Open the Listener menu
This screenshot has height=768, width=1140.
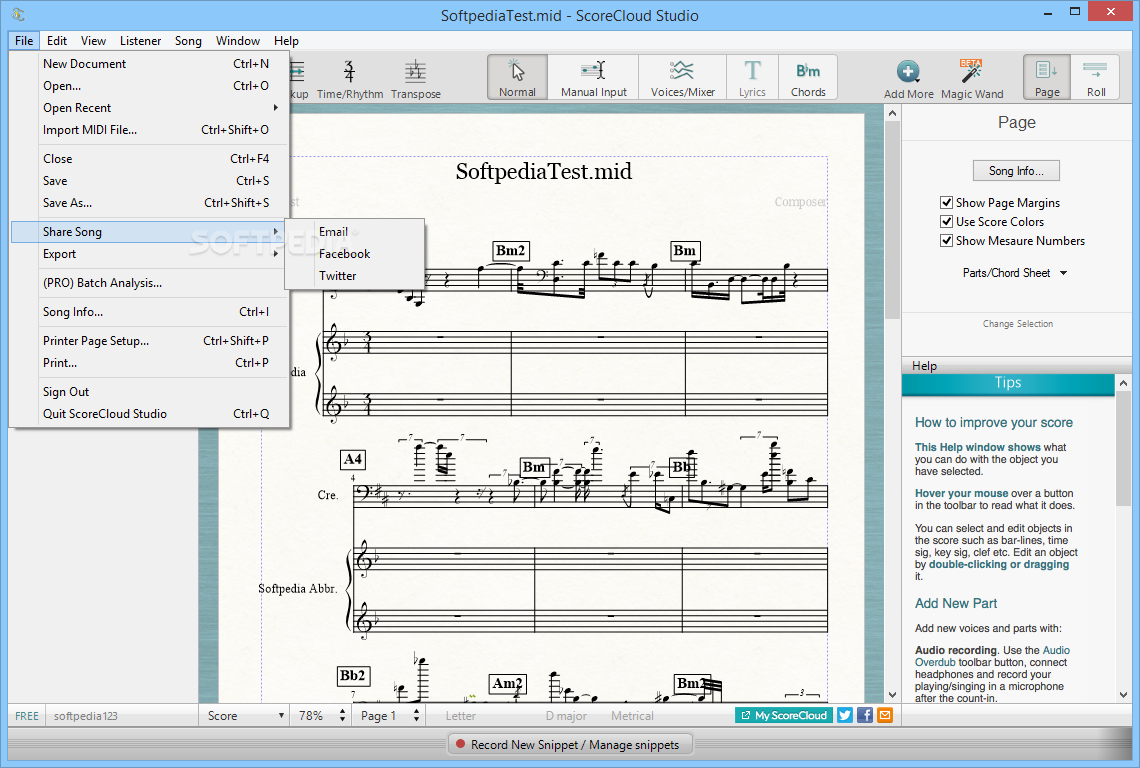click(140, 41)
